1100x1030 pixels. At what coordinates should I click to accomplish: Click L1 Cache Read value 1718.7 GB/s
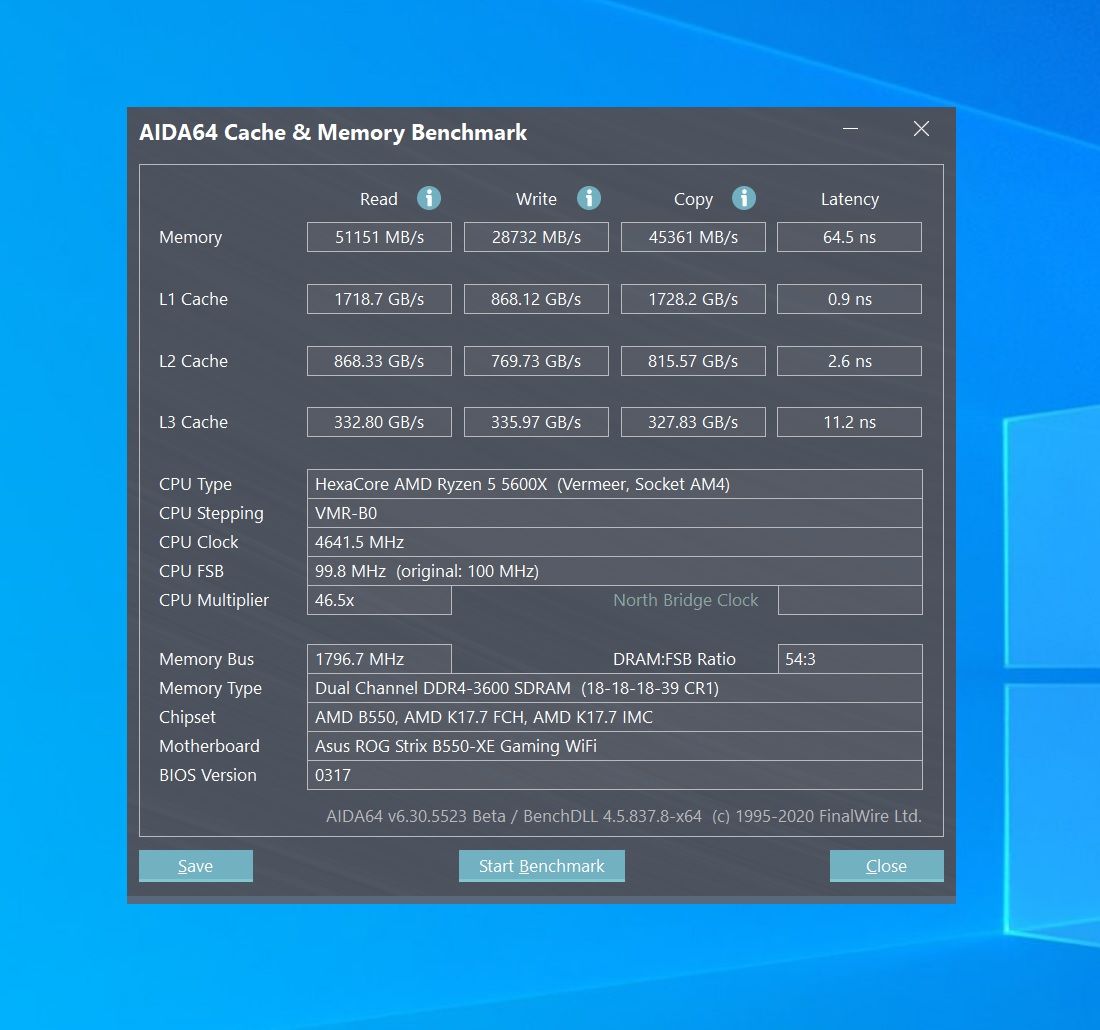point(379,299)
